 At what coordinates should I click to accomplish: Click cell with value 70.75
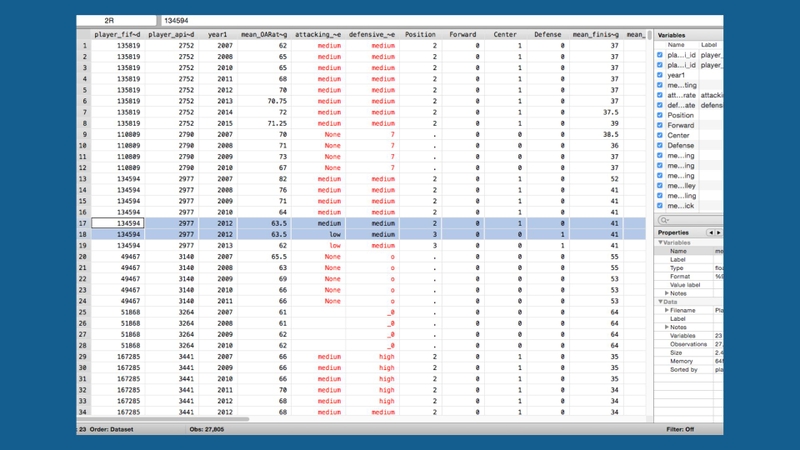(x=264, y=101)
